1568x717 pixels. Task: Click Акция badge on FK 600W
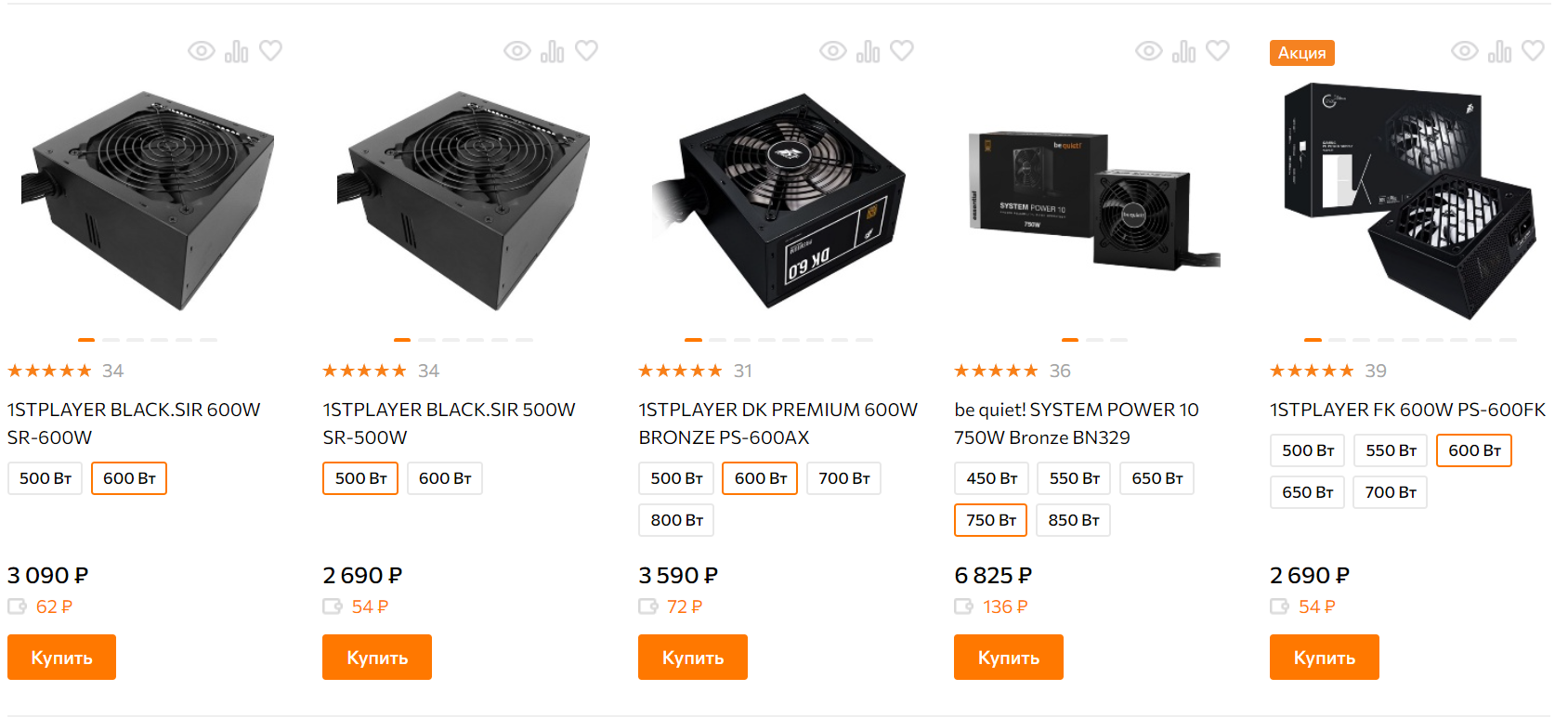[x=1302, y=53]
